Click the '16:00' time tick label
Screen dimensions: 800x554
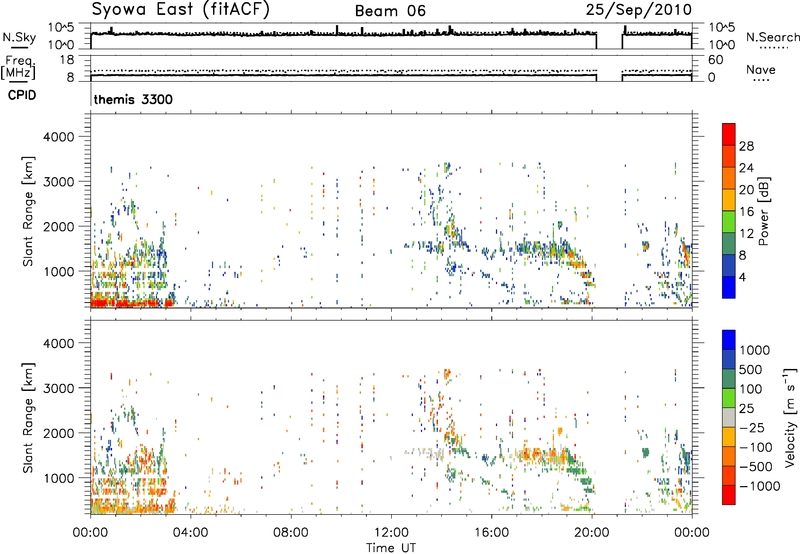[491, 533]
